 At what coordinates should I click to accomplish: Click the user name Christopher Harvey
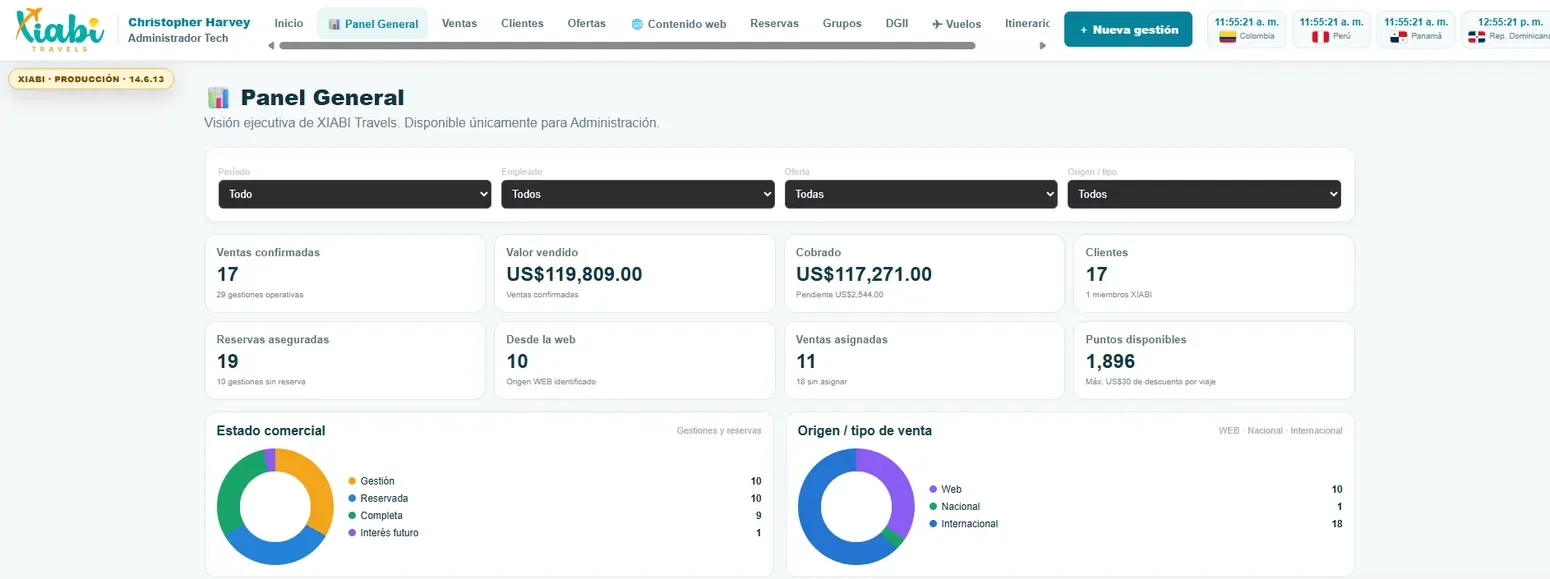189,22
